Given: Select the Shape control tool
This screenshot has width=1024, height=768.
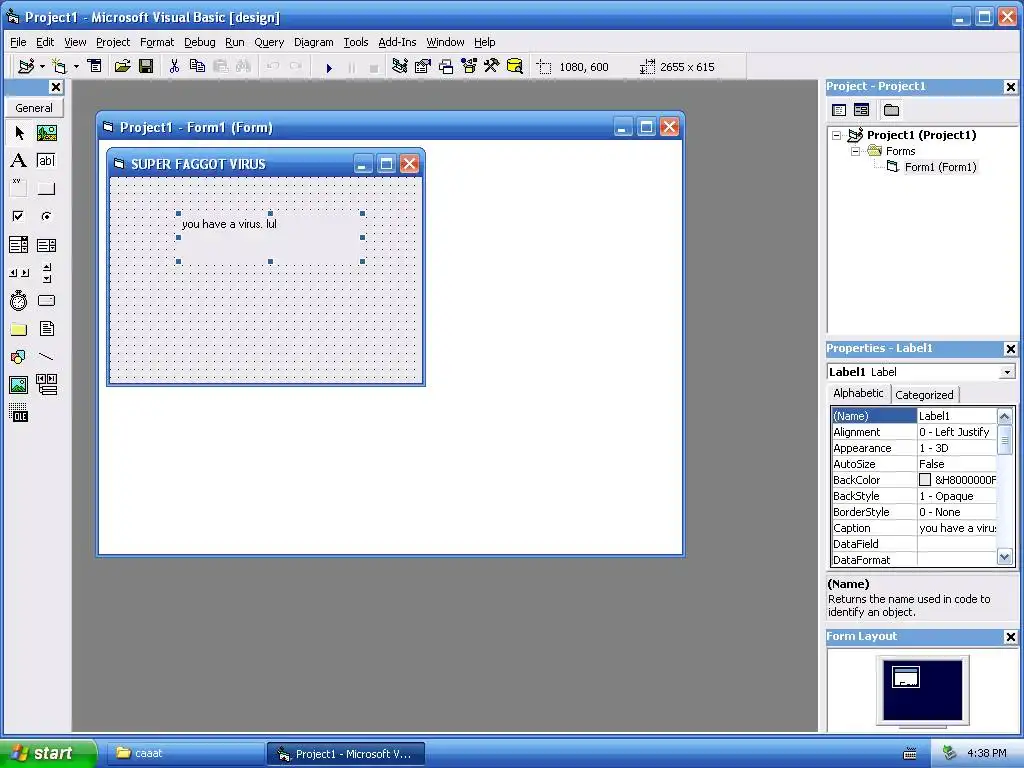Looking at the screenshot, I should click(19, 357).
